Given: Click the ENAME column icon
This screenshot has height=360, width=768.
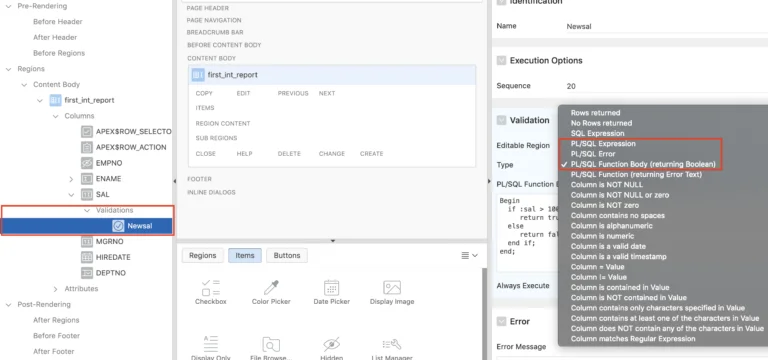Looking at the screenshot, I should tap(87, 179).
